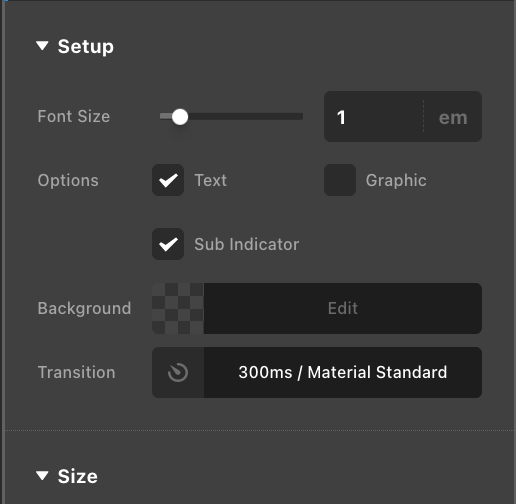The width and height of the screenshot is (516, 504).
Task: Enable the Graphic option checkbox
Action: pyautogui.click(x=340, y=180)
